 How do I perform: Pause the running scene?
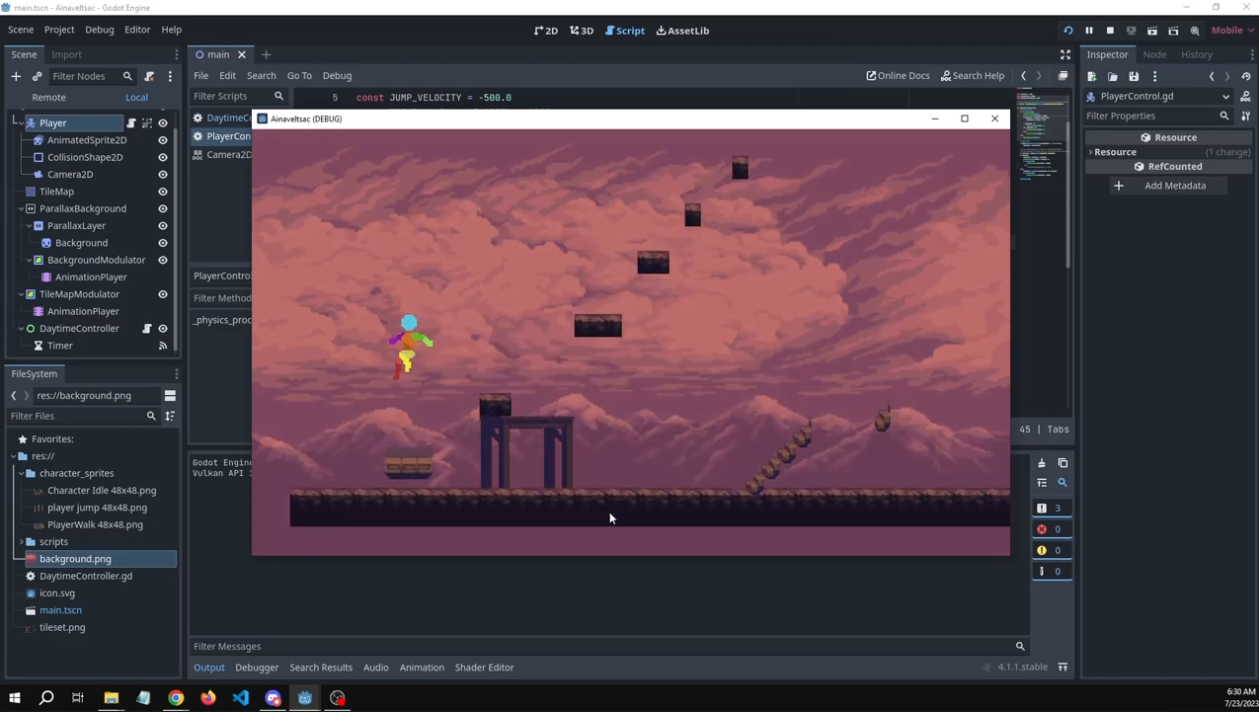1089,30
